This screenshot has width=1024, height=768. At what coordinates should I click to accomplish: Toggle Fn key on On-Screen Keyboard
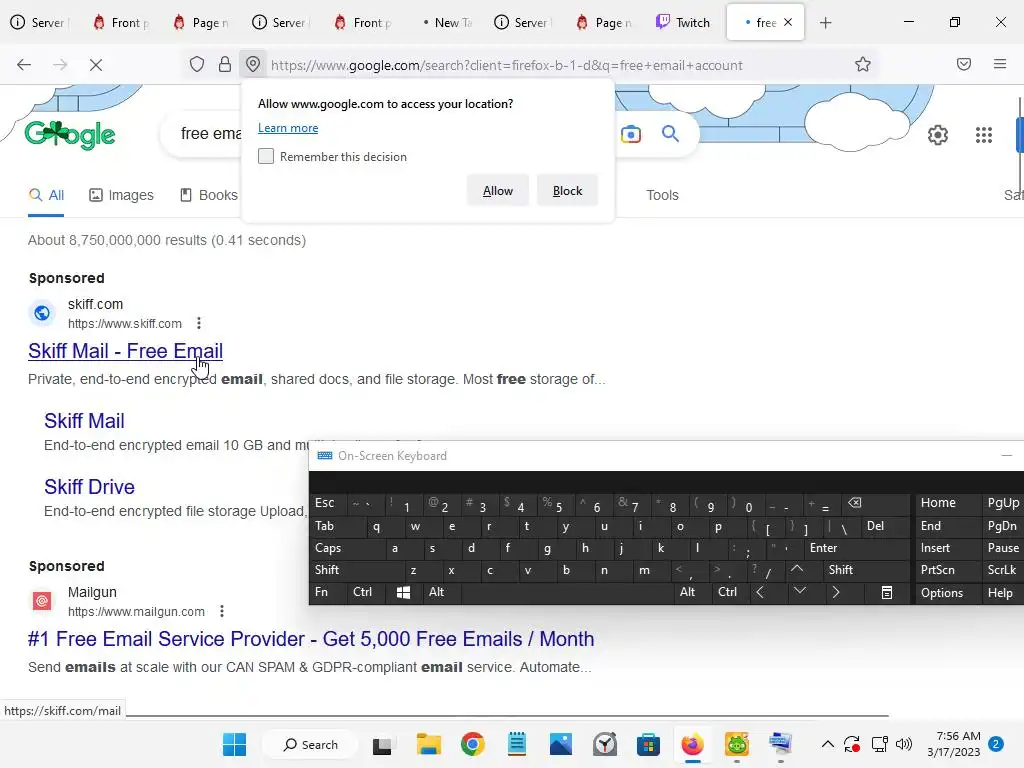[321, 592]
